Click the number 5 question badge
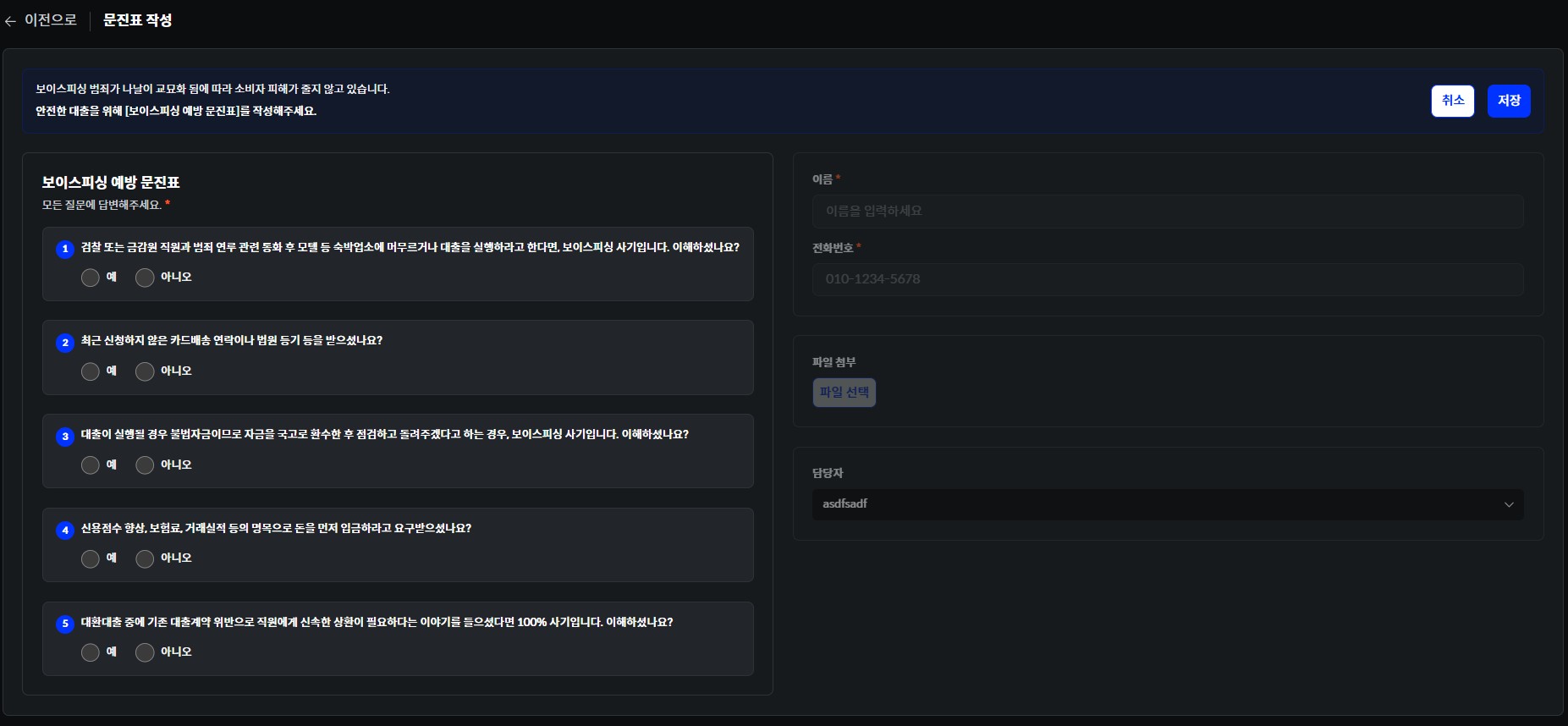 [65, 624]
